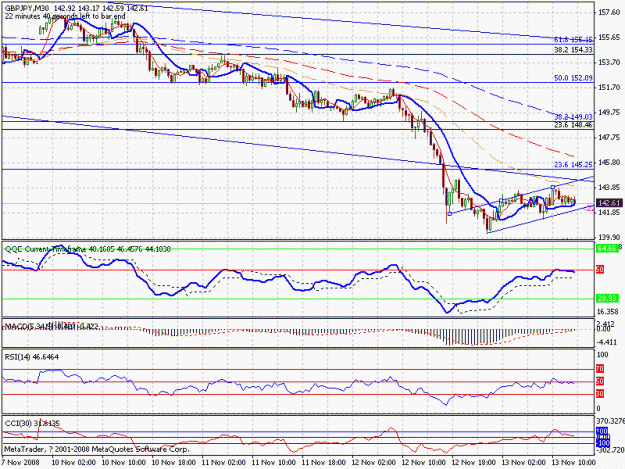Click the red 70 level tag in RSI panel
This screenshot has width=625, height=469.
point(600,369)
